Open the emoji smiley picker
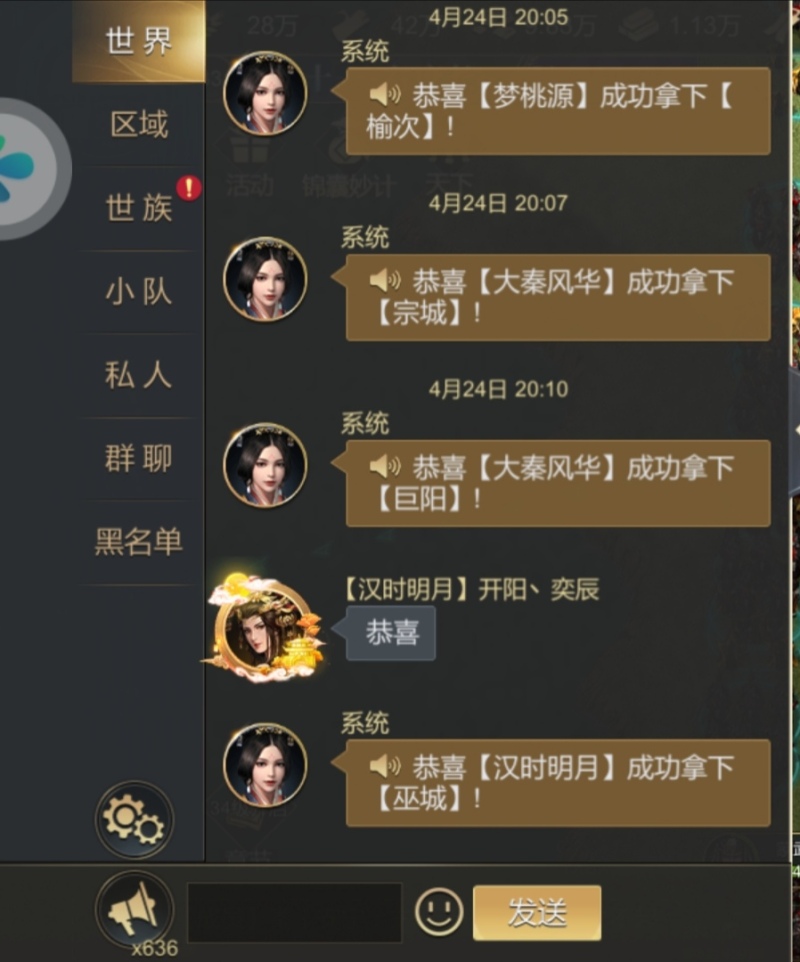Viewport: 800px width, 962px height. click(x=439, y=912)
